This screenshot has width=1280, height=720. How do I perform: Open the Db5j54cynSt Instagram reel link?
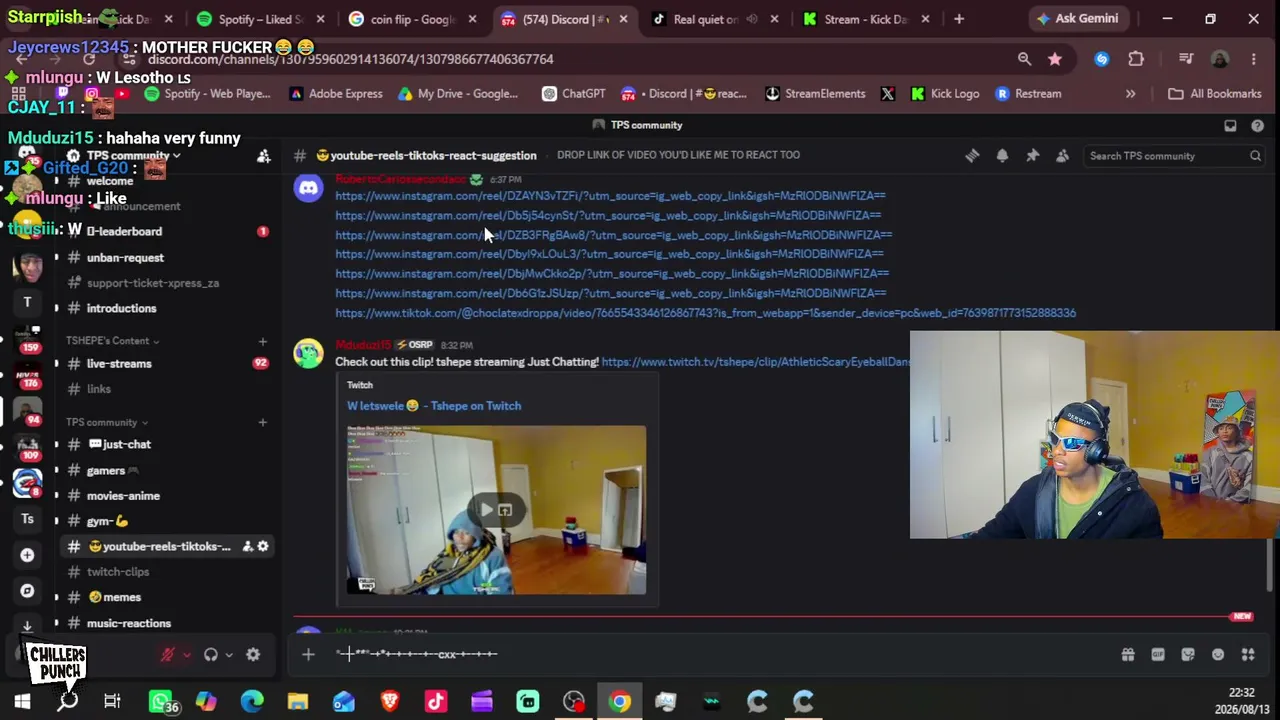(x=608, y=215)
